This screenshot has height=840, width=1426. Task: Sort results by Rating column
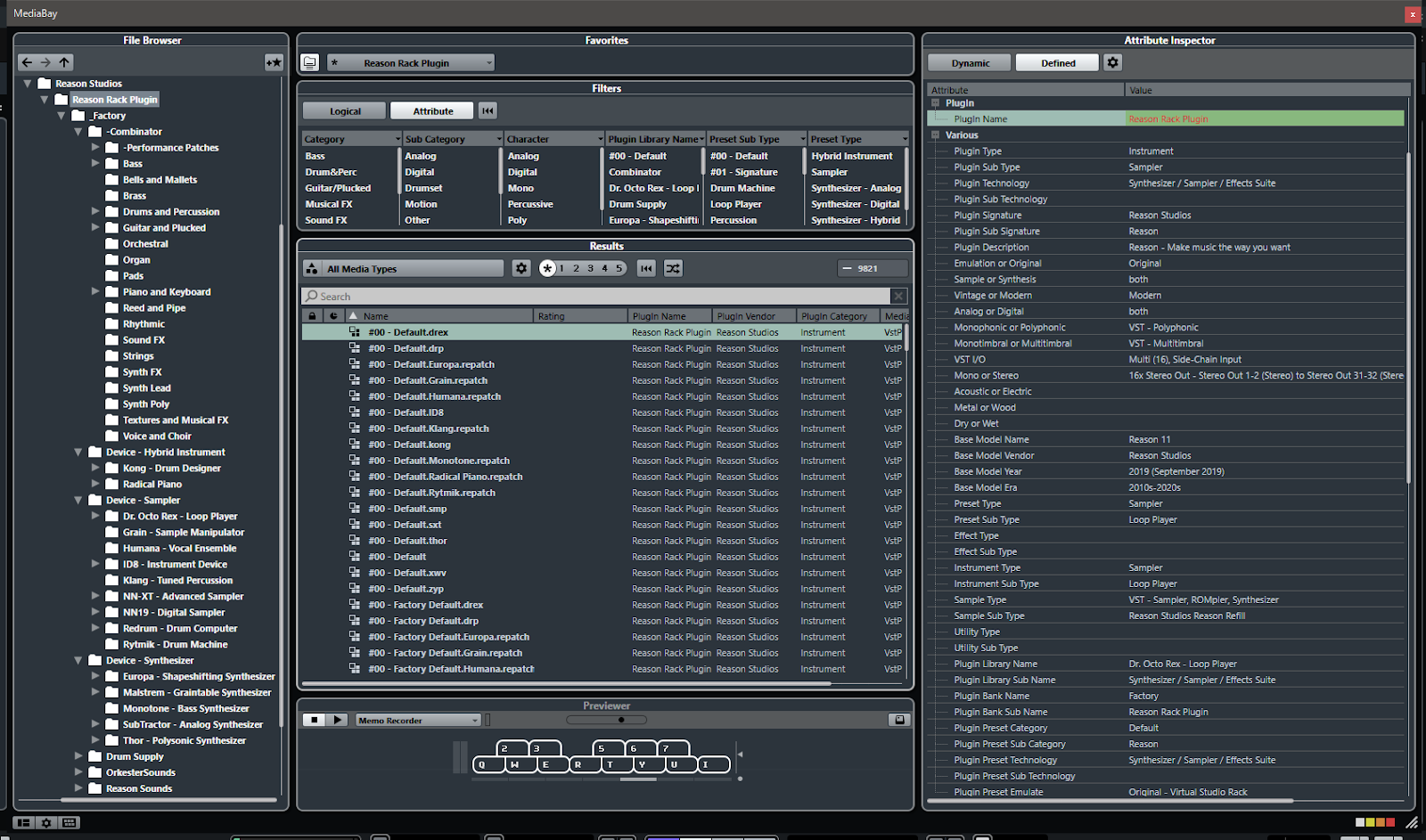coord(581,315)
